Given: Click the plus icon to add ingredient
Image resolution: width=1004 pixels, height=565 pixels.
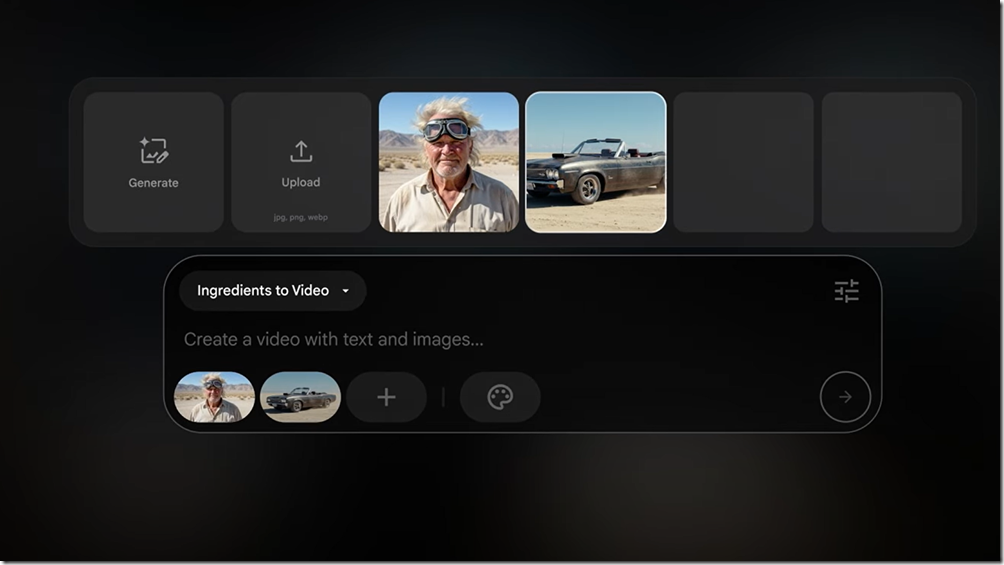Looking at the screenshot, I should (x=386, y=397).
